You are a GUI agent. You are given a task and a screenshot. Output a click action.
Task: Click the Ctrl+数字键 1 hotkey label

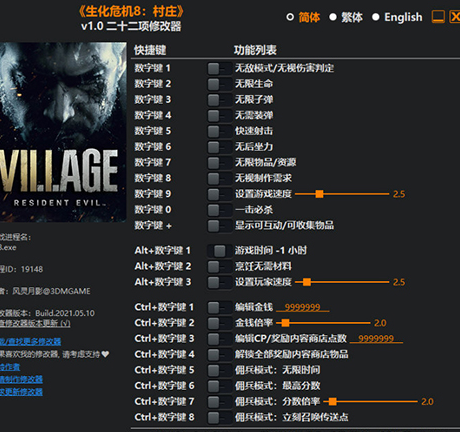[164, 307]
